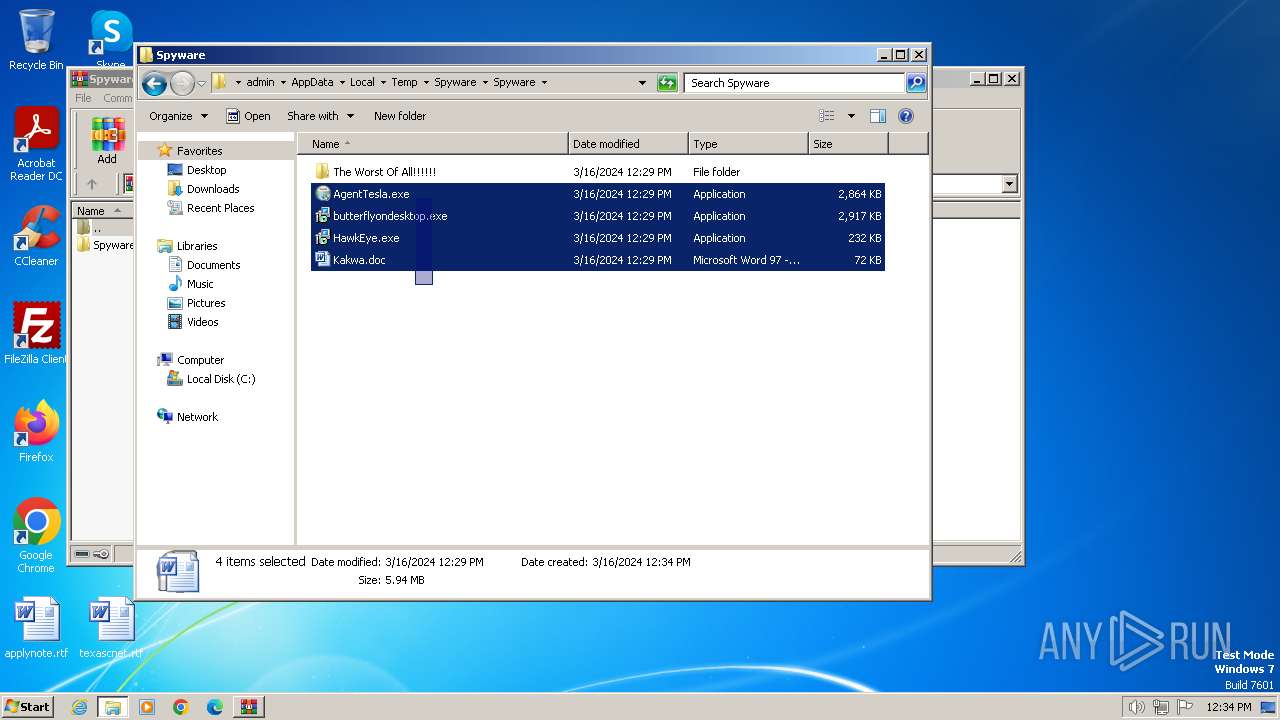Open the address bar history dropdown

[x=642, y=83]
